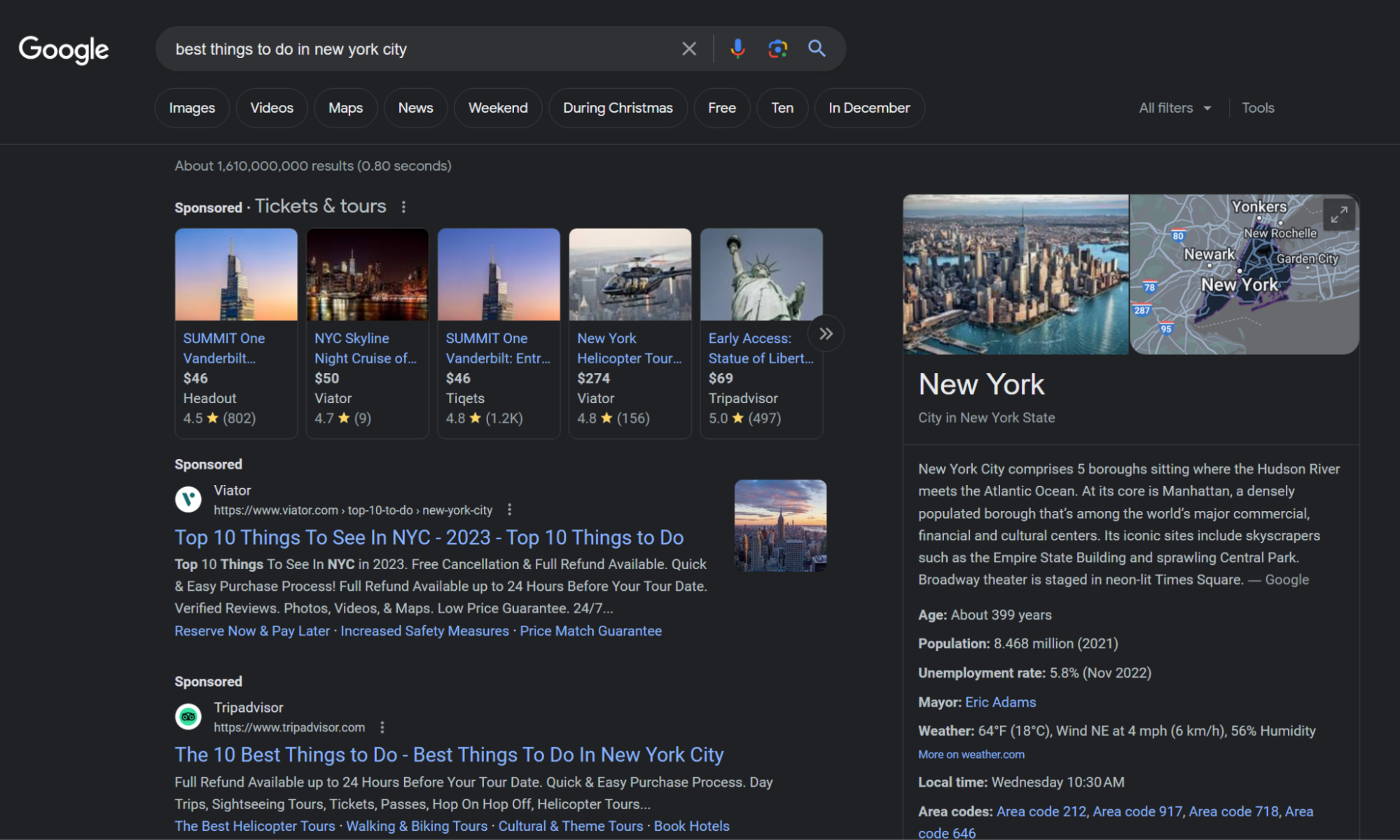This screenshot has height=840, width=1400.
Task: Click Reserve Now & Pay Later link
Action: [252, 631]
